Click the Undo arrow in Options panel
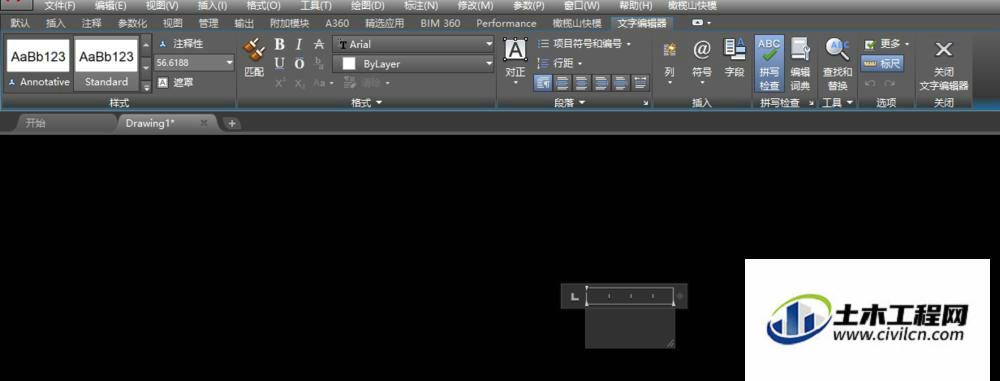Screen dimensions: 1000x381 tap(871, 84)
